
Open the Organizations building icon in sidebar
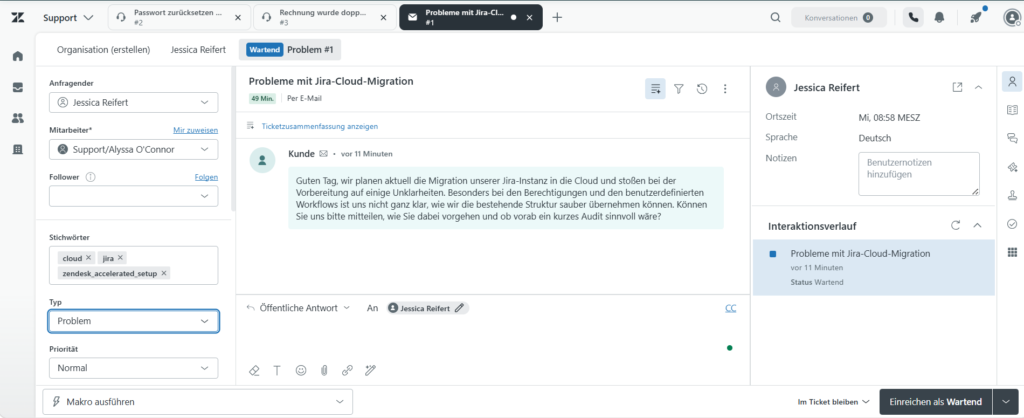[18, 150]
